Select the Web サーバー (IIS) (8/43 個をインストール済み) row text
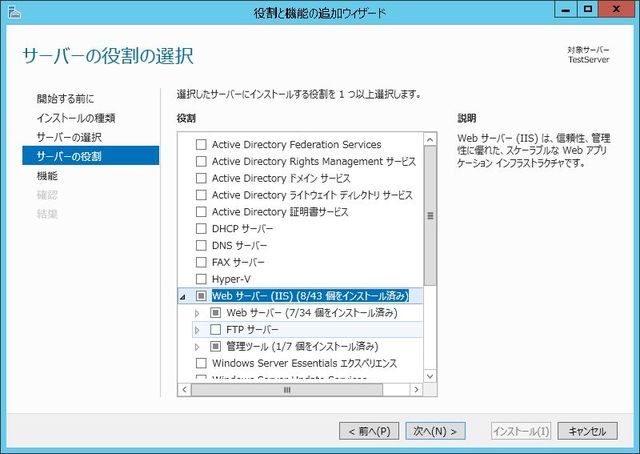The image size is (640, 454). (310, 296)
